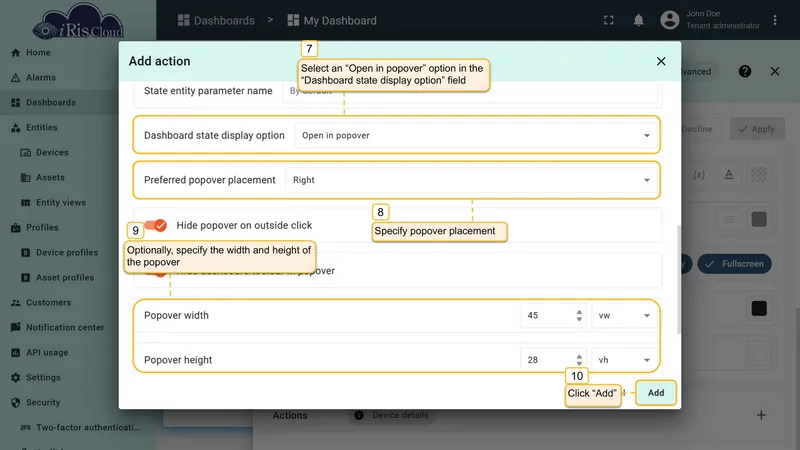The image size is (800, 450).
Task: Click the text color underlined A icon
Action: click(729, 174)
